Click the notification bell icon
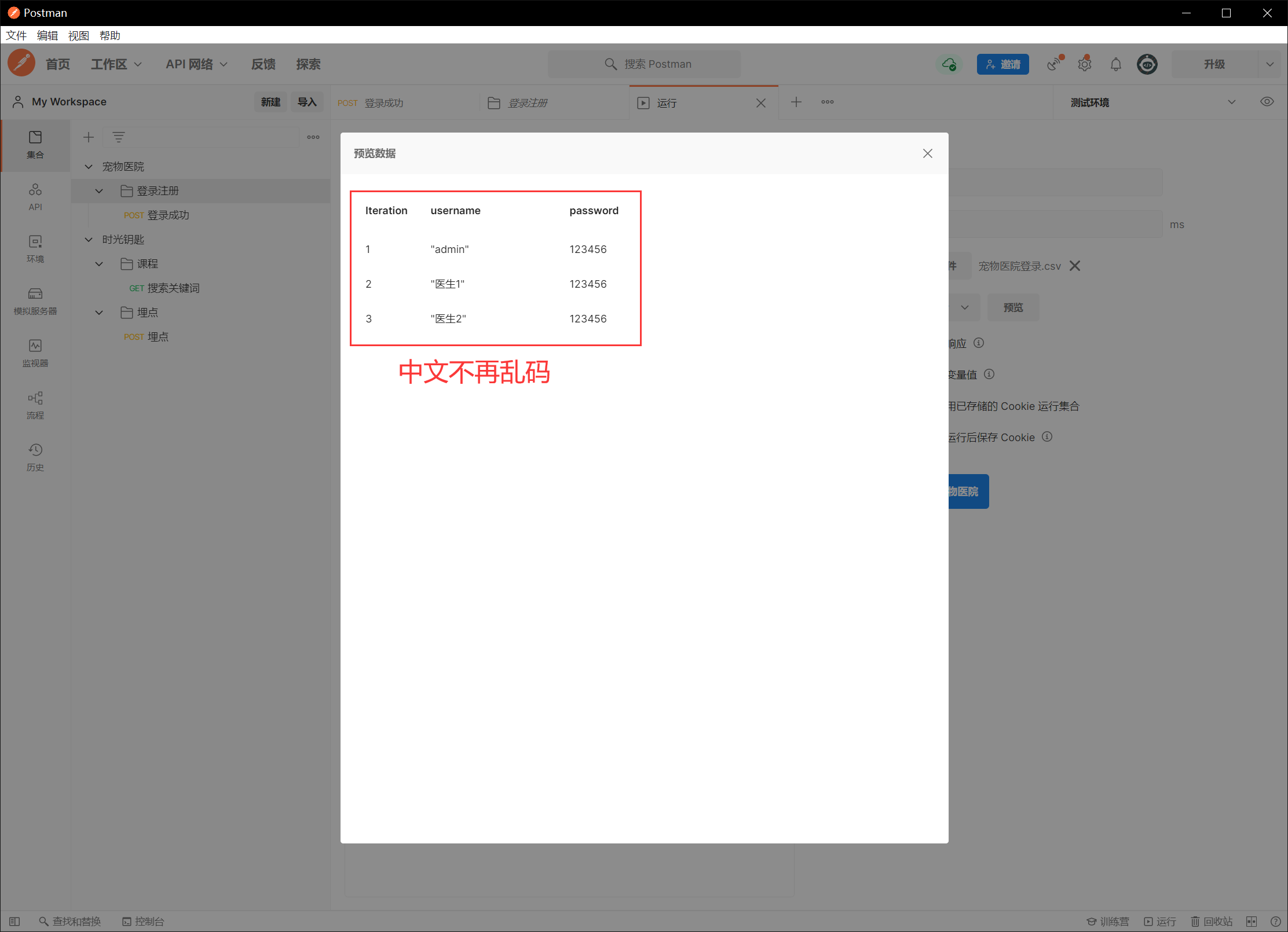Image resolution: width=1288 pixels, height=932 pixels. coord(1115,64)
